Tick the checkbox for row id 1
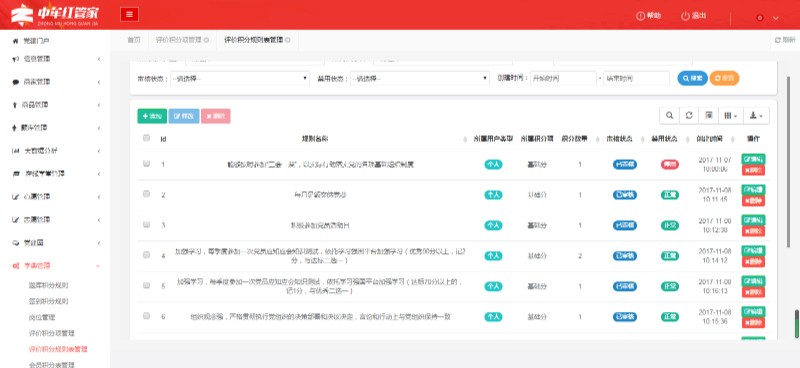The width and height of the screenshot is (800, 368). 146,164
